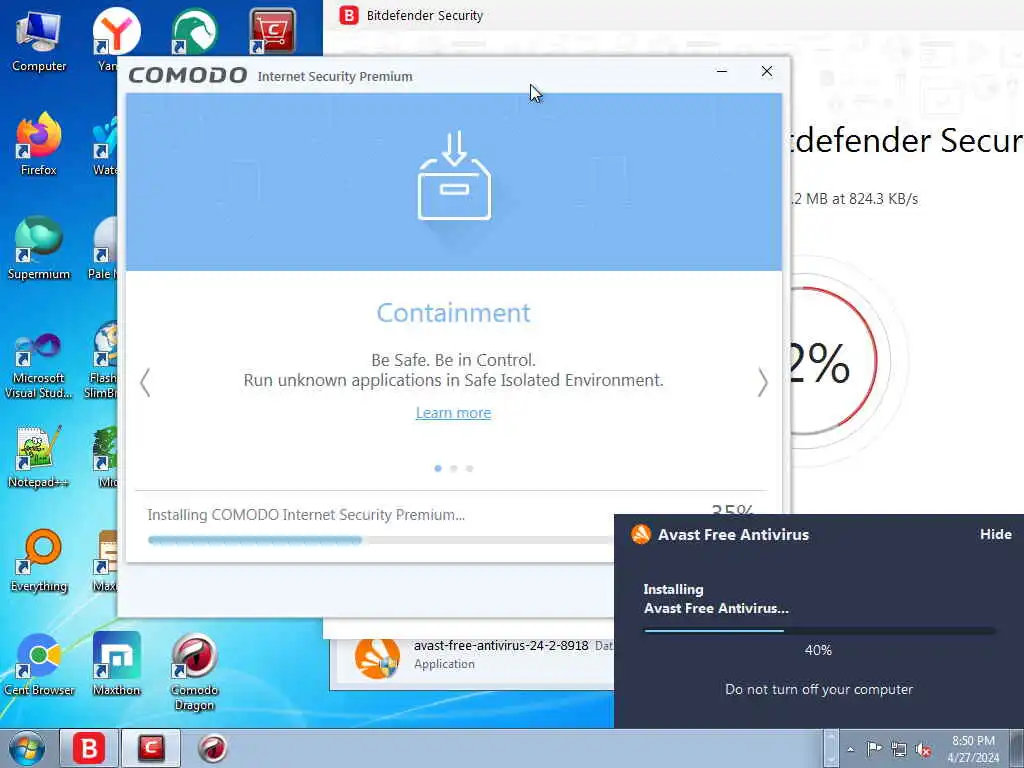Screen dimensions: 1024x768
Task: Click Comodo Dragon taskbar icon
Action: click(212, 748)
